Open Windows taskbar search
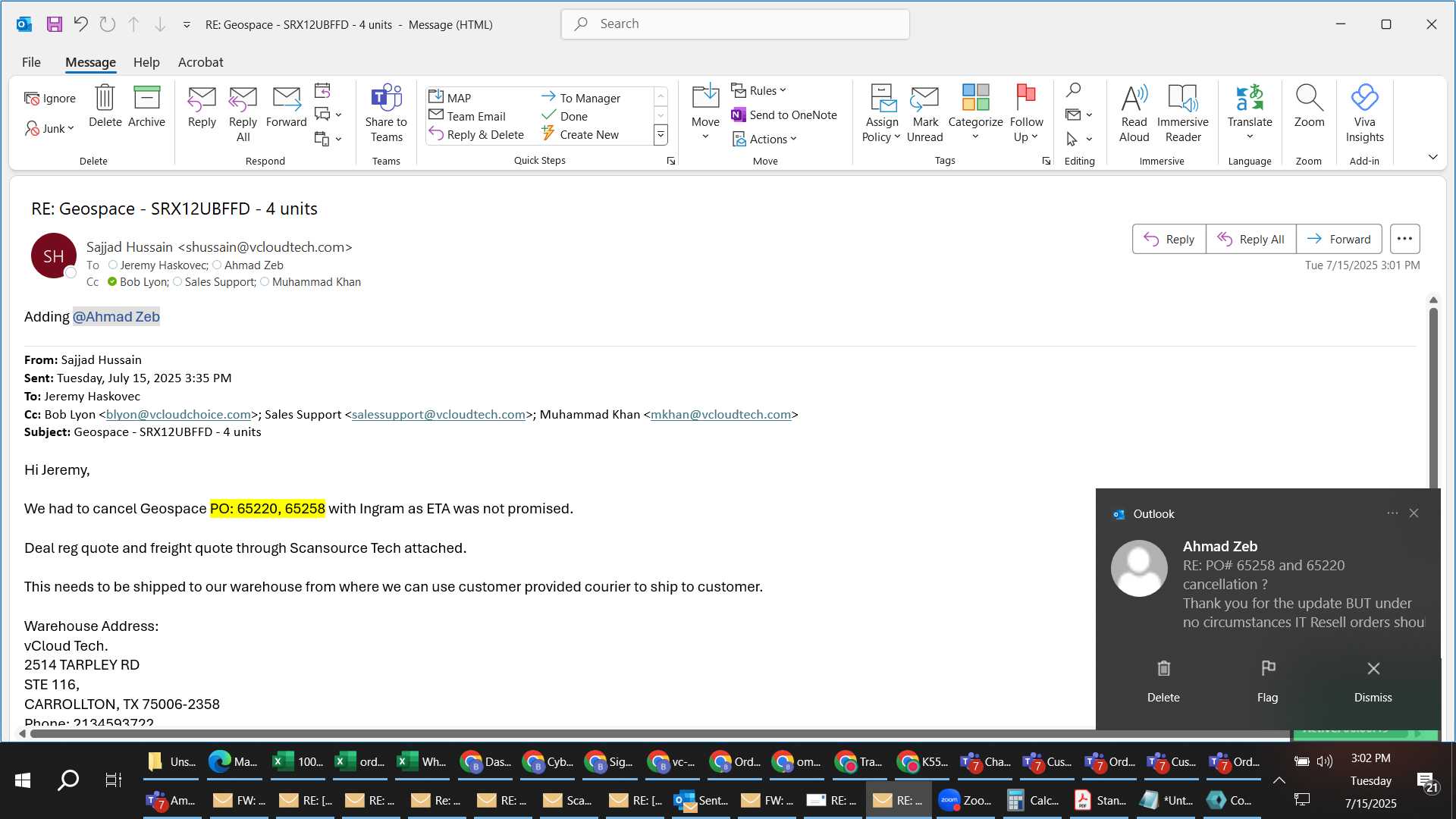 point(68,780)
